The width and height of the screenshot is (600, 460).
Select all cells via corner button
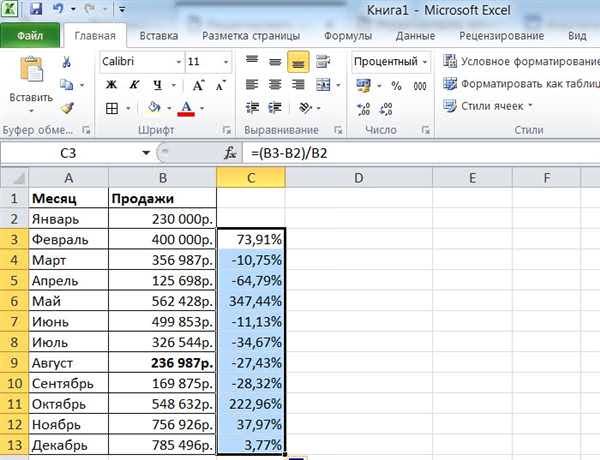[x=14, y=178]
